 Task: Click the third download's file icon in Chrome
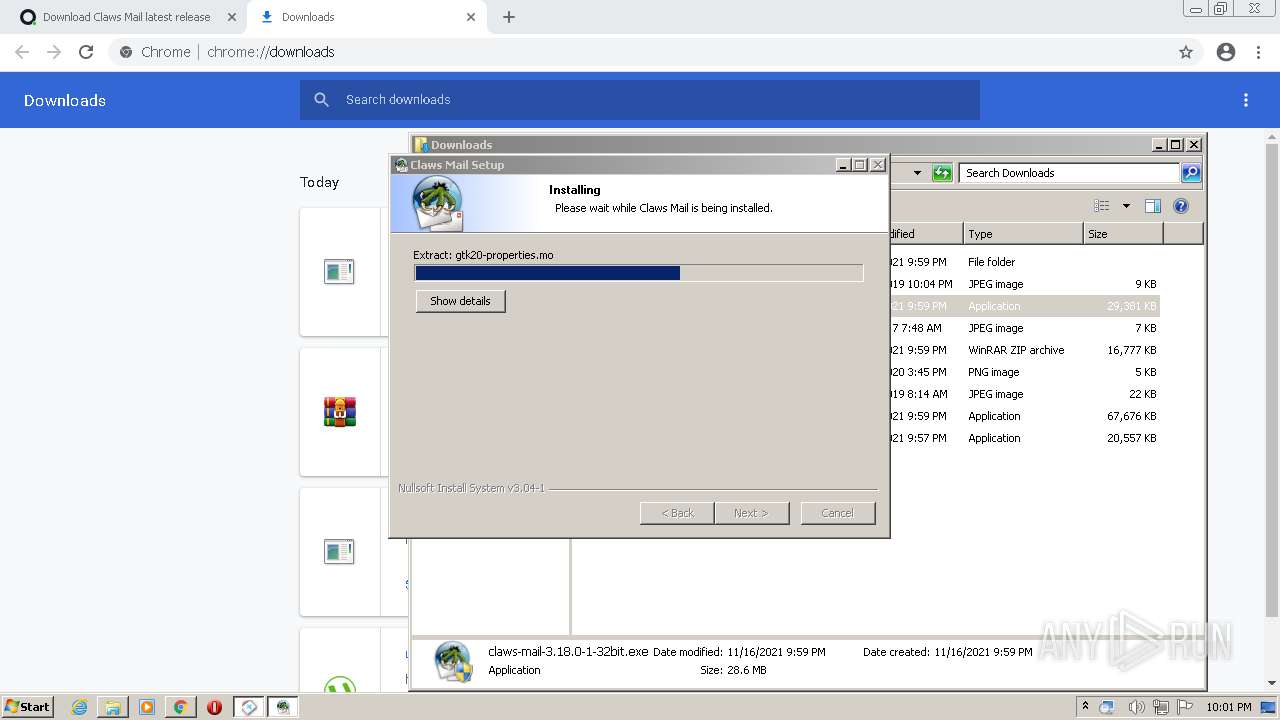(339, 551)
